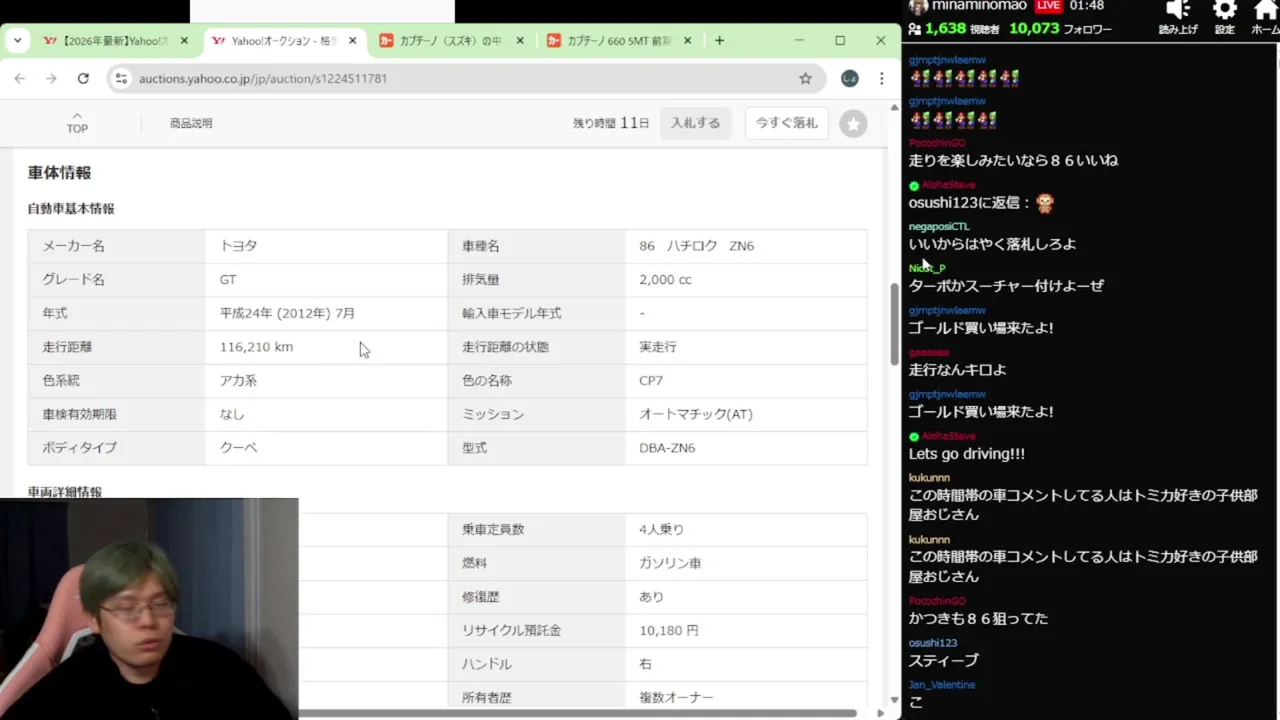Click the minaminomao streamer avatar

click(x=918, y=6)
